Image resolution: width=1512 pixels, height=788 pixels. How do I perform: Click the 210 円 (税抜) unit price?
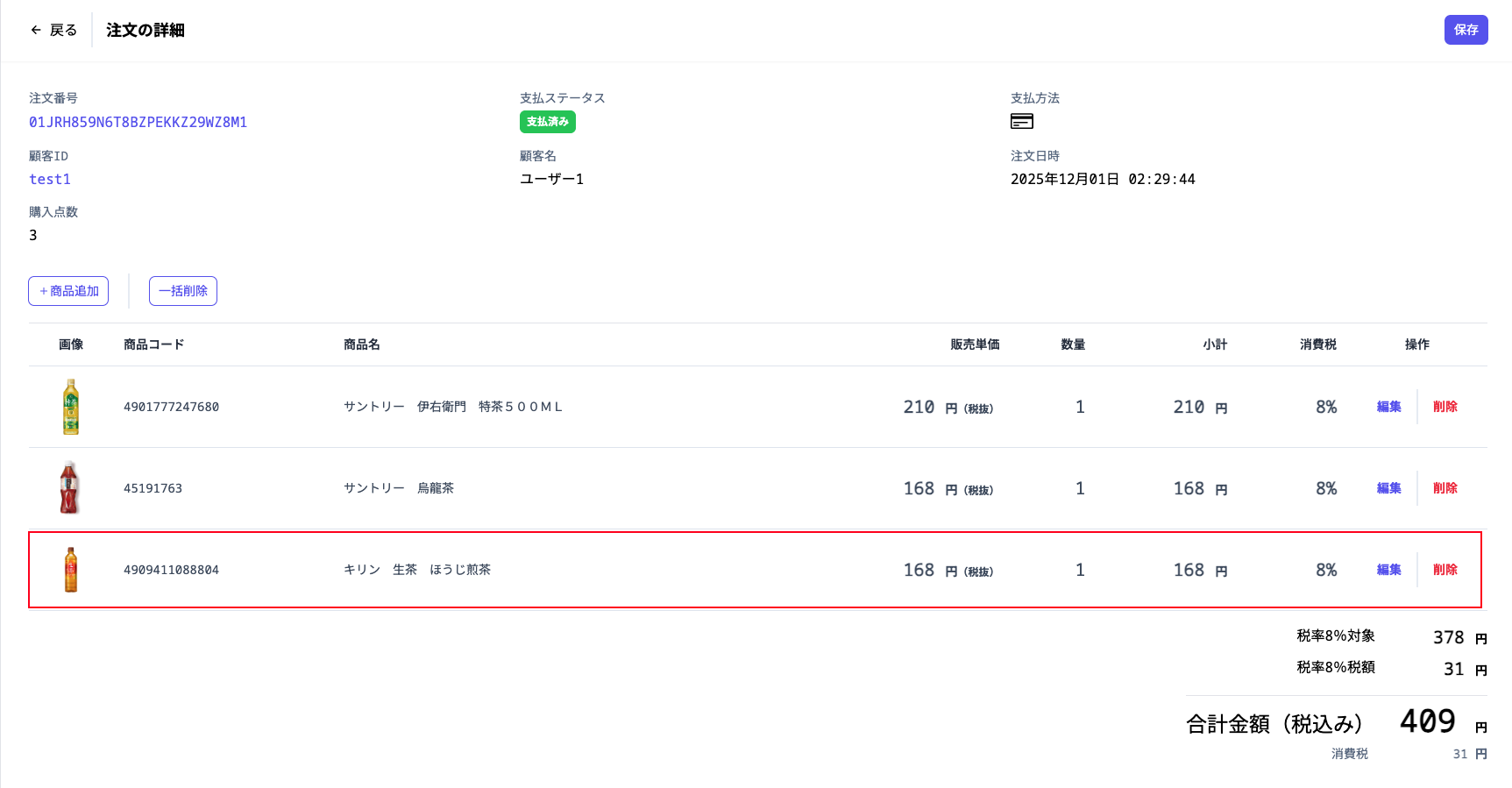coord(948,407)
